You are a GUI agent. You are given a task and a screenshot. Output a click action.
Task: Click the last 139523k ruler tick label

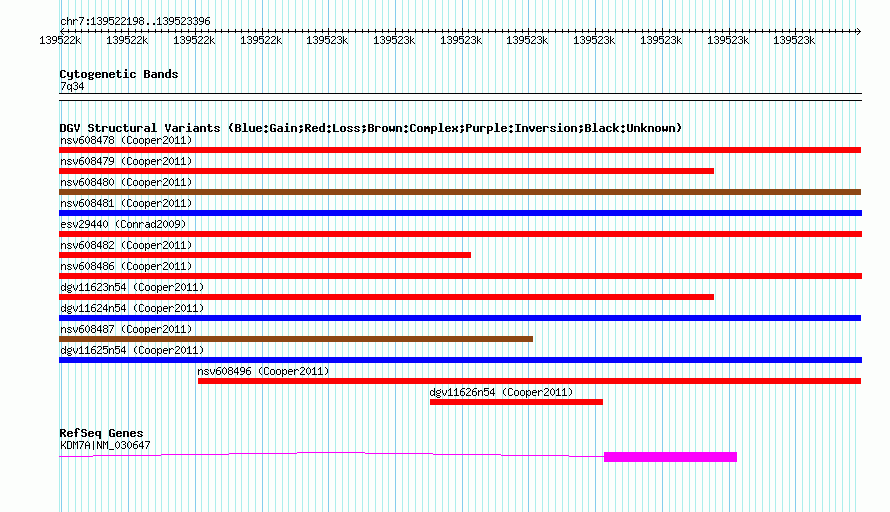tap(794, 40)
